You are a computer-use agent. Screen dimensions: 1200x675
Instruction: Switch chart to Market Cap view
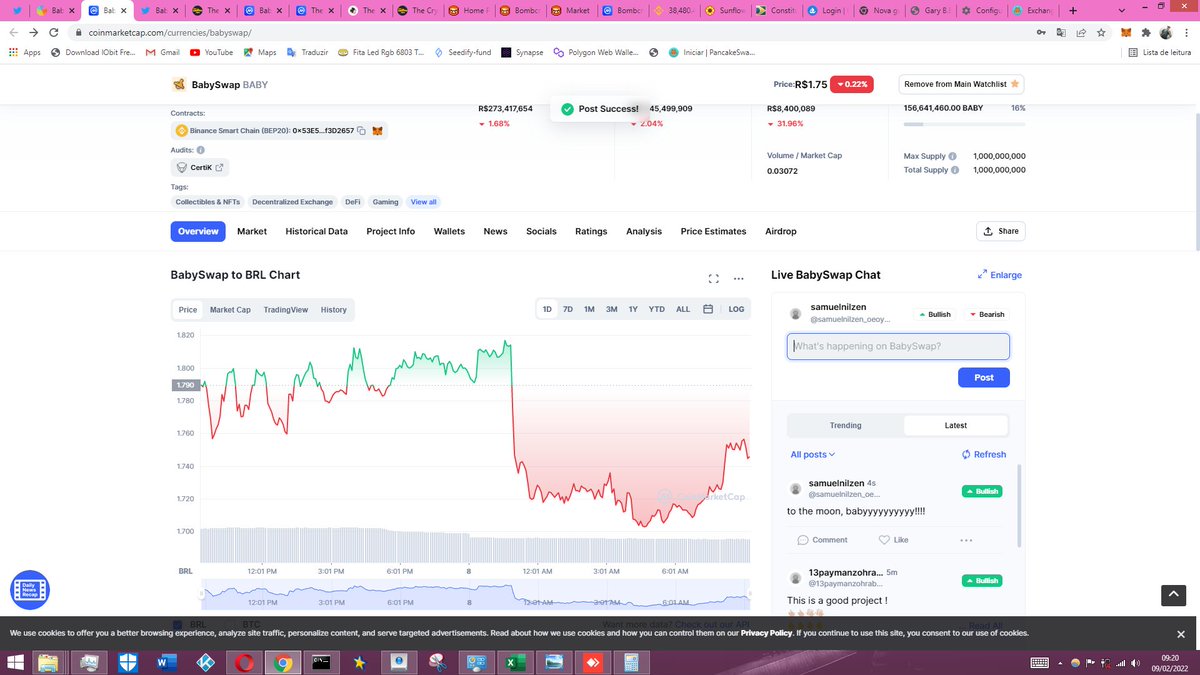230,310
